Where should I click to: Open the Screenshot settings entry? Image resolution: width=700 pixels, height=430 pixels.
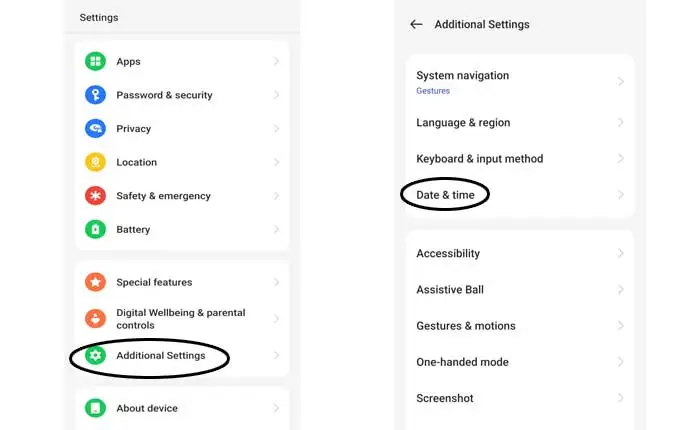444,398
